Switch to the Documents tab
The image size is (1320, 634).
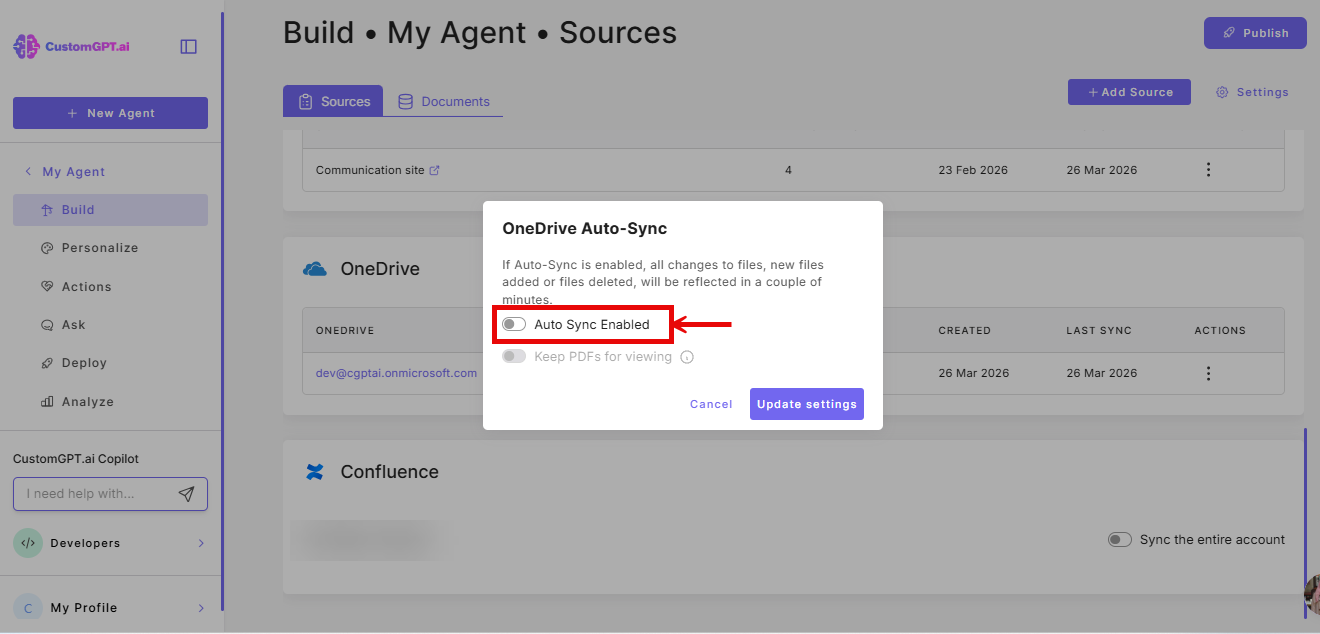click(443, 101)
